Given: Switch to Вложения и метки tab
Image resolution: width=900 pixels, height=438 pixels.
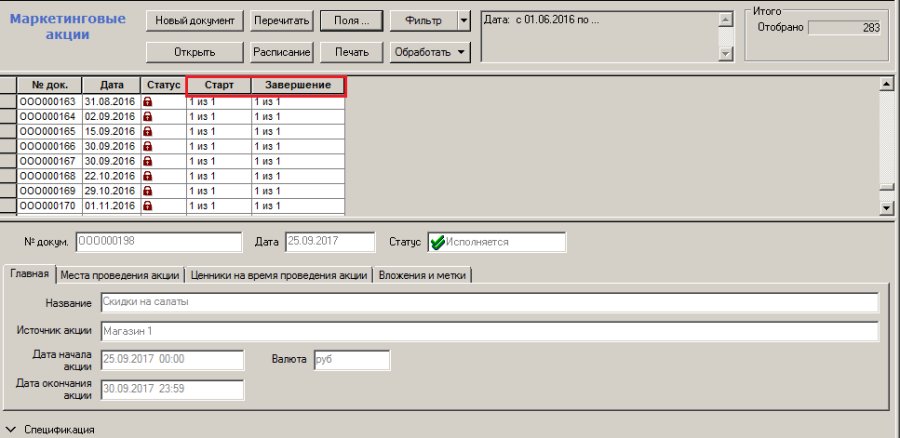Looking at the screenshot, I should [x=422, y=275].
